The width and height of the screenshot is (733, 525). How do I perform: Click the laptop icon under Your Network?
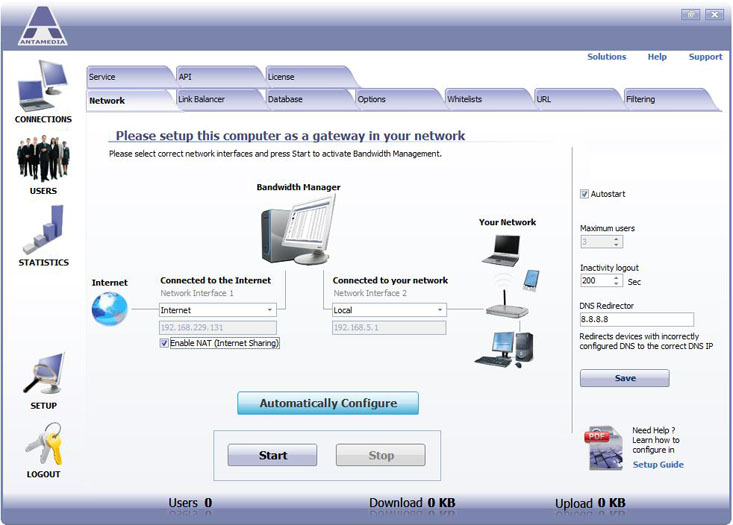pyautogui.click(x=502, y=251)
